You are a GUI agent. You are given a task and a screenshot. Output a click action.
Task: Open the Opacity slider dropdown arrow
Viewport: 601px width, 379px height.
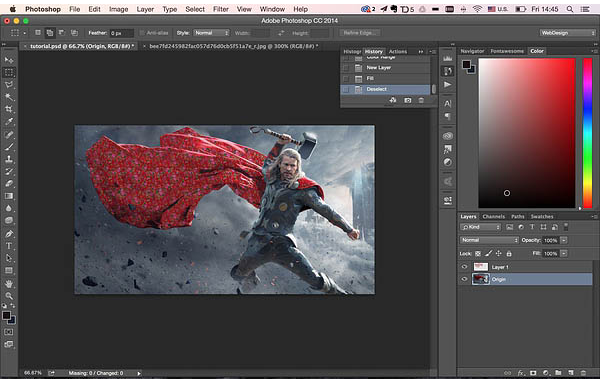[x=564, y=240]
